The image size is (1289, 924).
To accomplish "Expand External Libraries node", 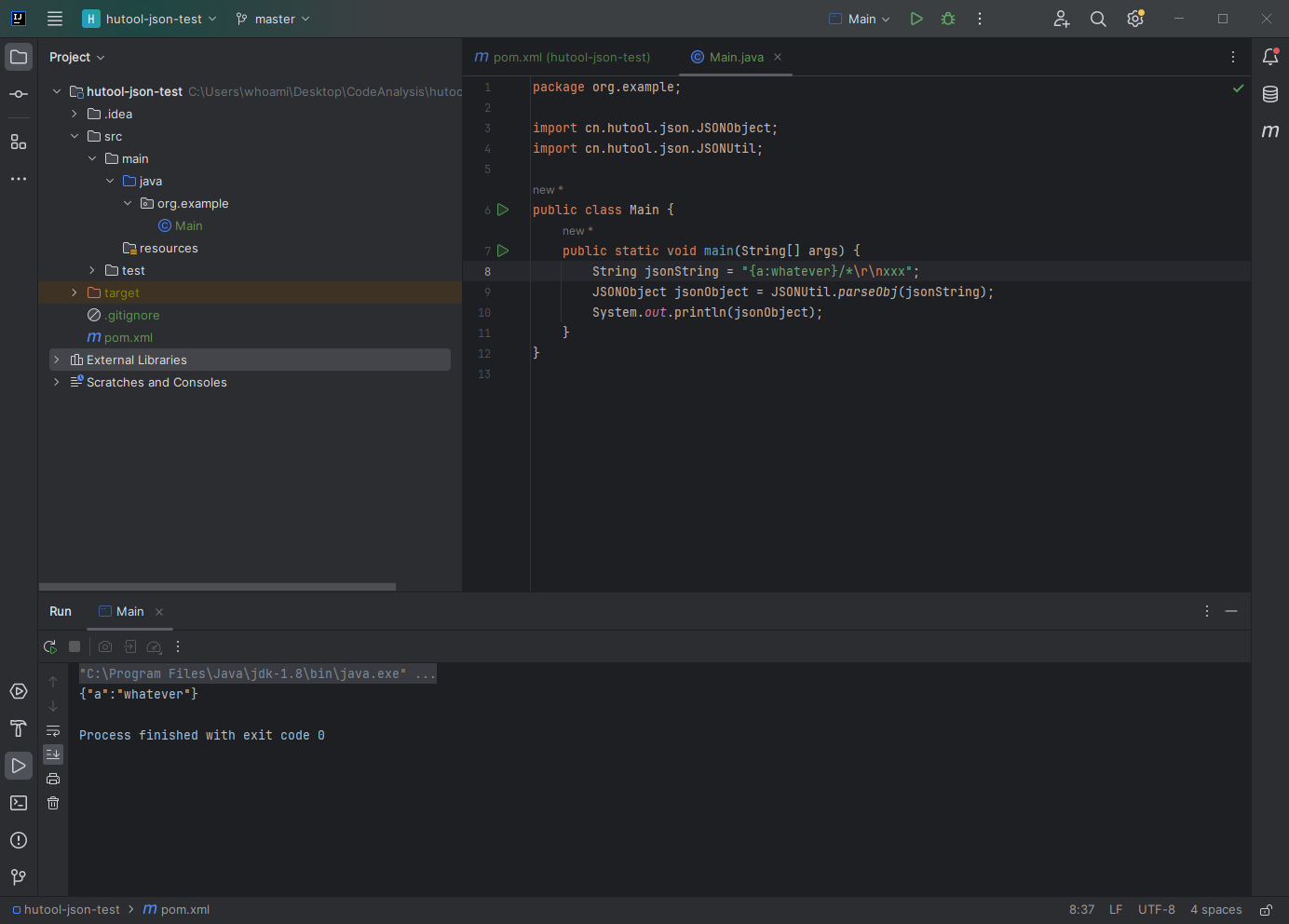I will (57, 360).
